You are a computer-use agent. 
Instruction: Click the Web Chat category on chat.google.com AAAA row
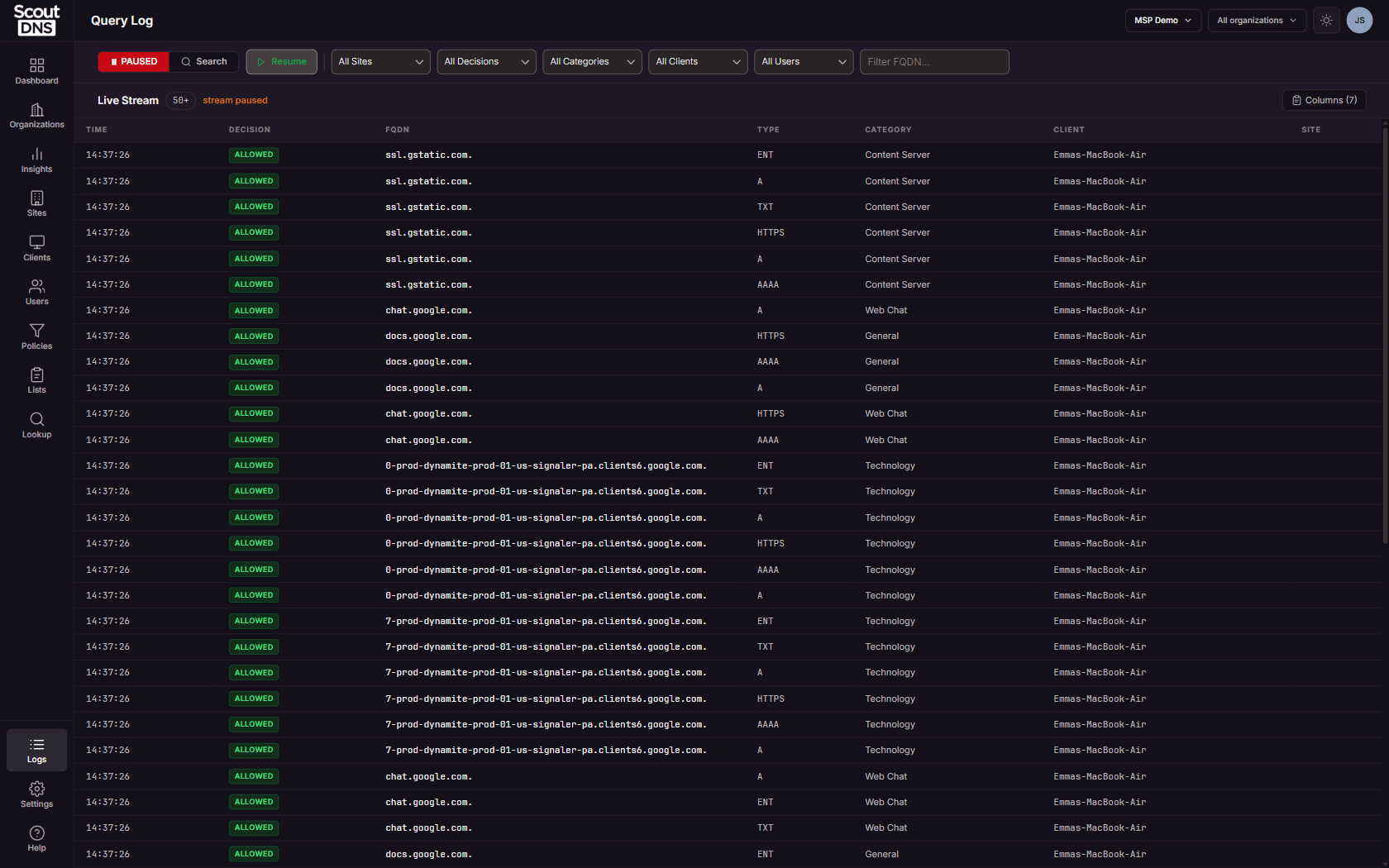(x=885, y=441)
